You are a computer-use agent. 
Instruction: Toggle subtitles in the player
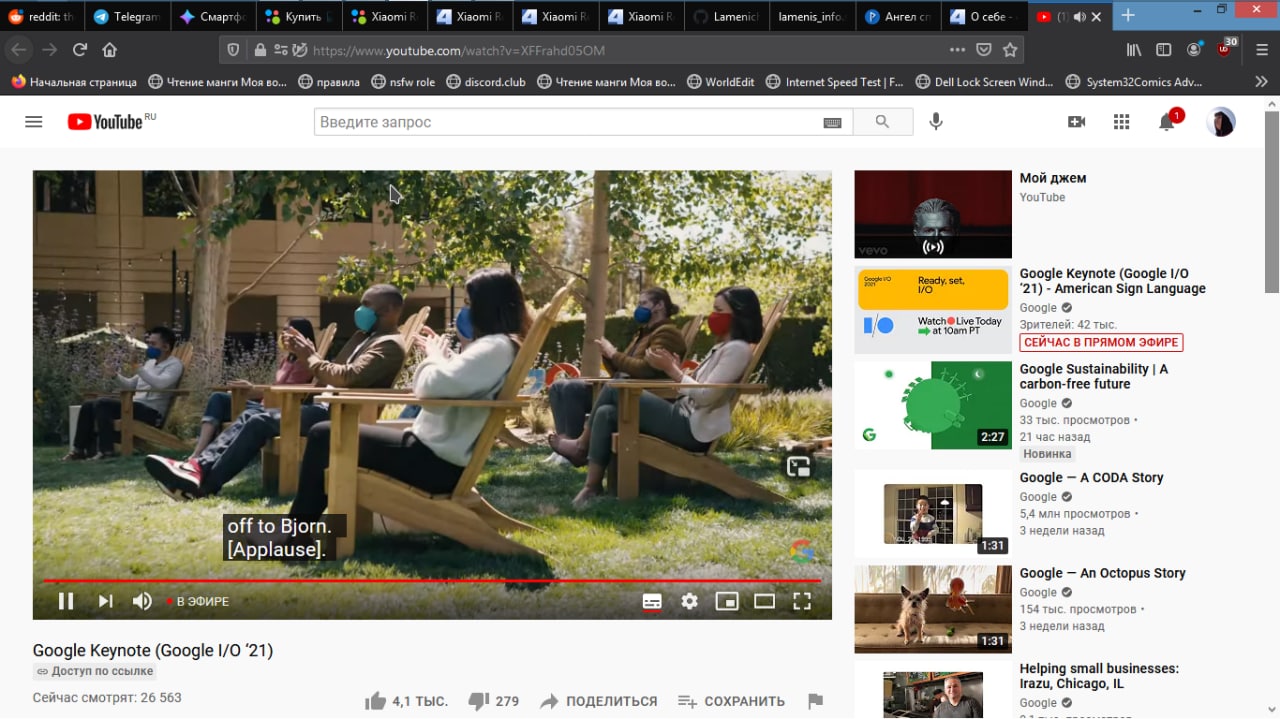click(651, 601)
